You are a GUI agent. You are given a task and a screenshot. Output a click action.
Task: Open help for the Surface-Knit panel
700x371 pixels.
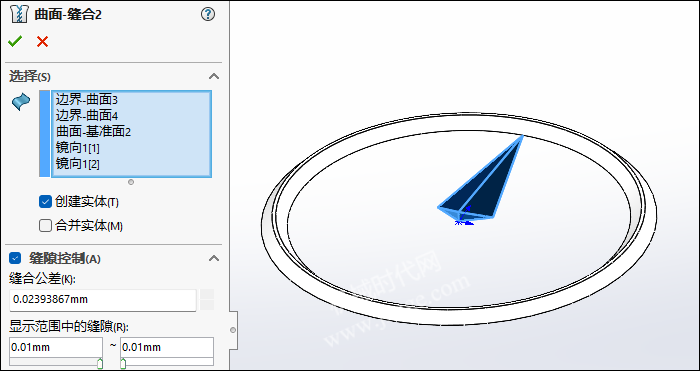[208, 15]
